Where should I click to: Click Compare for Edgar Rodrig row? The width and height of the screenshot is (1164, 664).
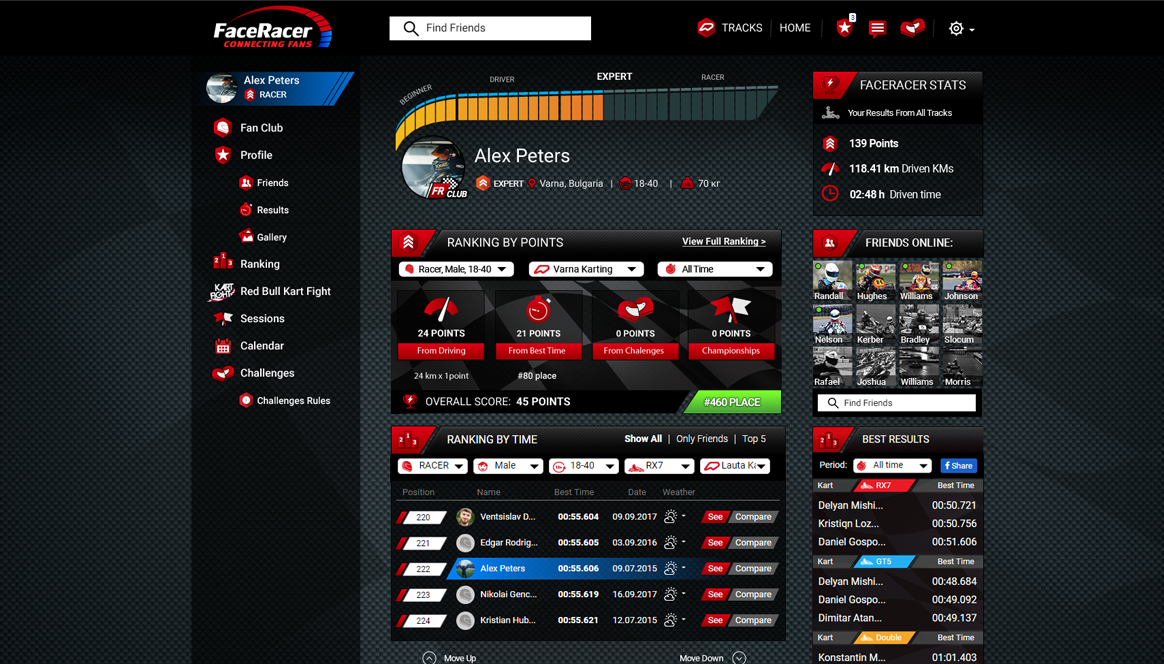pyautogui.click(x=753, y=543)
